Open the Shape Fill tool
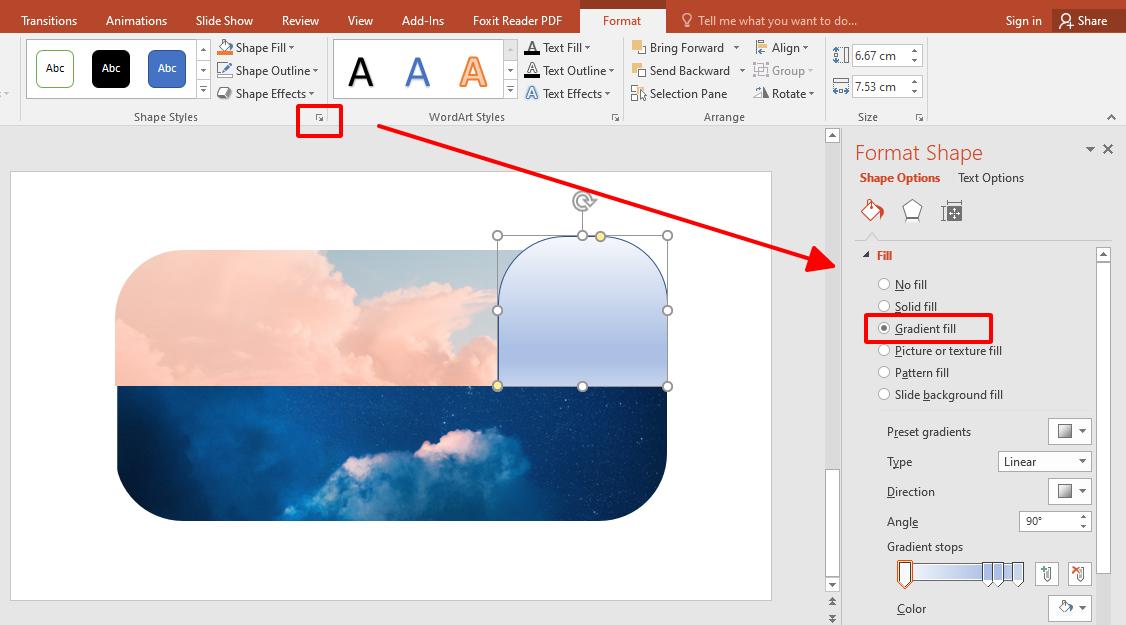This screenshot has width=1126, height=625. 256,47
